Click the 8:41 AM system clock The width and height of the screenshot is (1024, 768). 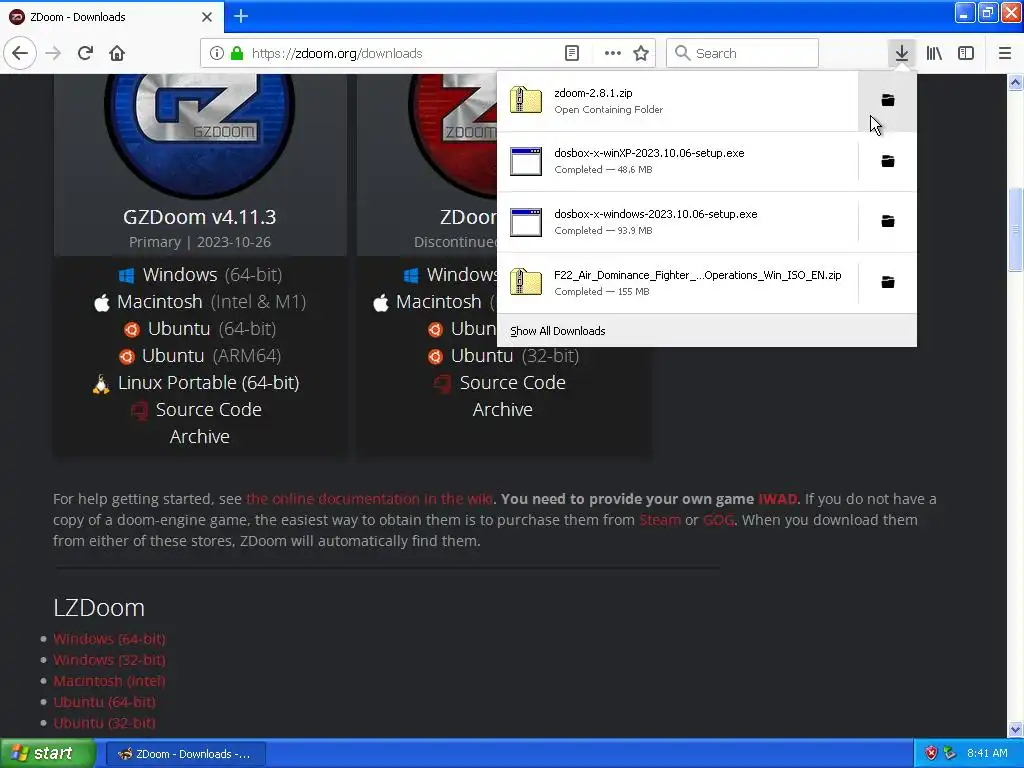[x=987, y=754]
